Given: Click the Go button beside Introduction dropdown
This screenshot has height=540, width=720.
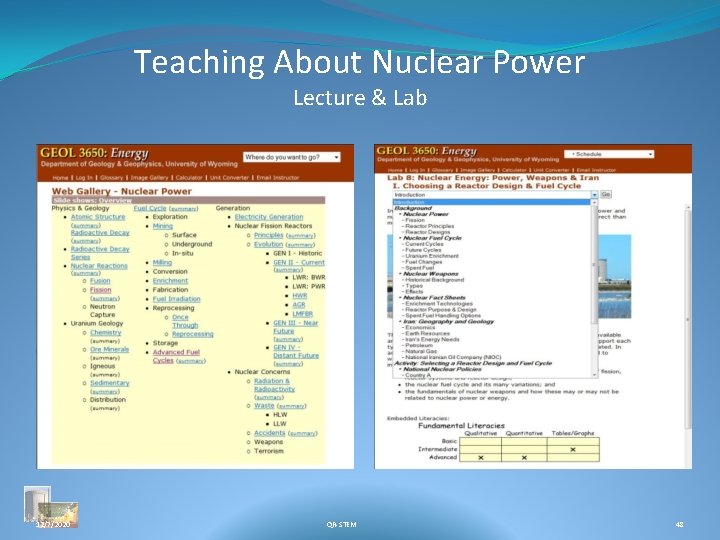Looking at the screenshot, I should (x=606, y=194).
